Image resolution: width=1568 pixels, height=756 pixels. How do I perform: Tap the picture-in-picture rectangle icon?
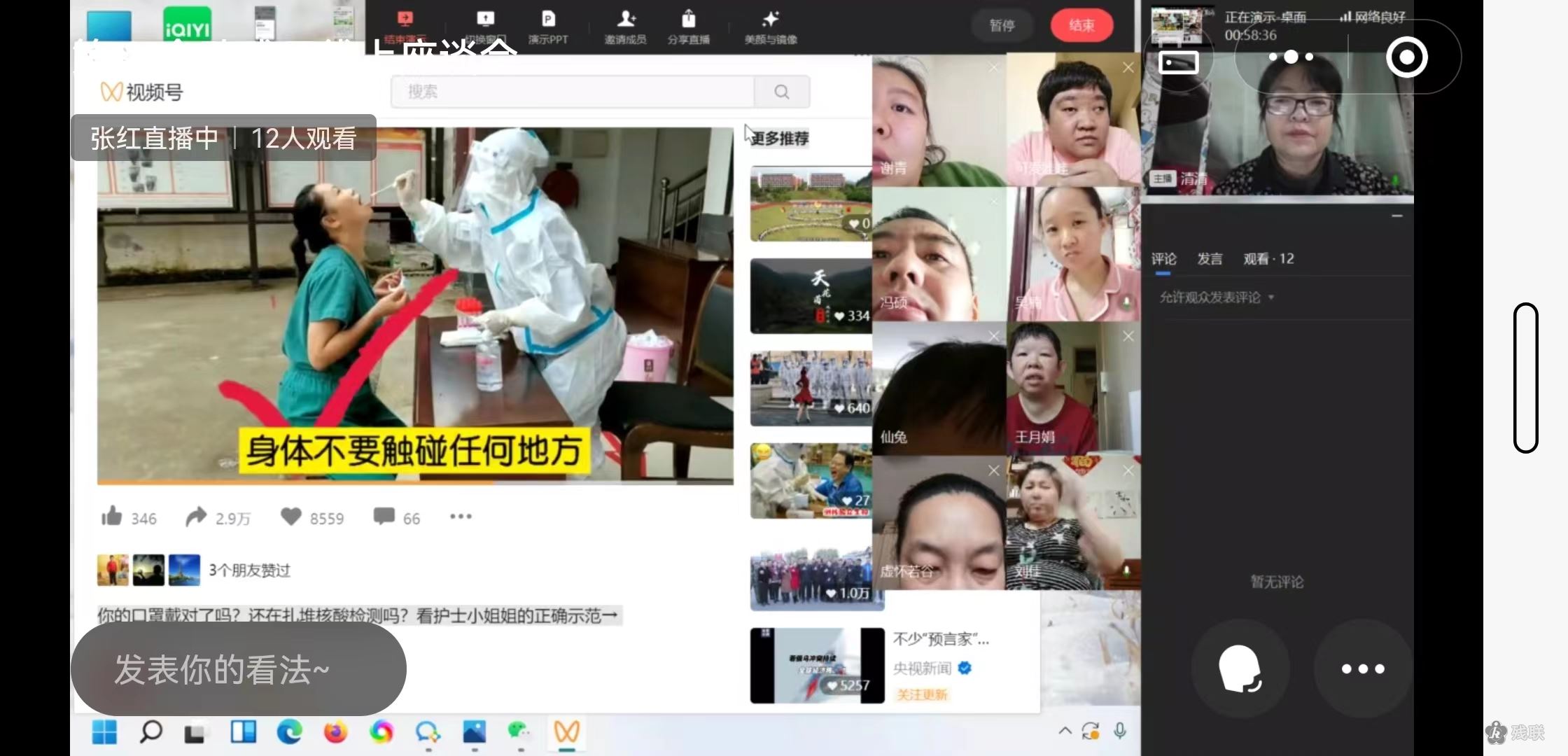pos(1179,62)
